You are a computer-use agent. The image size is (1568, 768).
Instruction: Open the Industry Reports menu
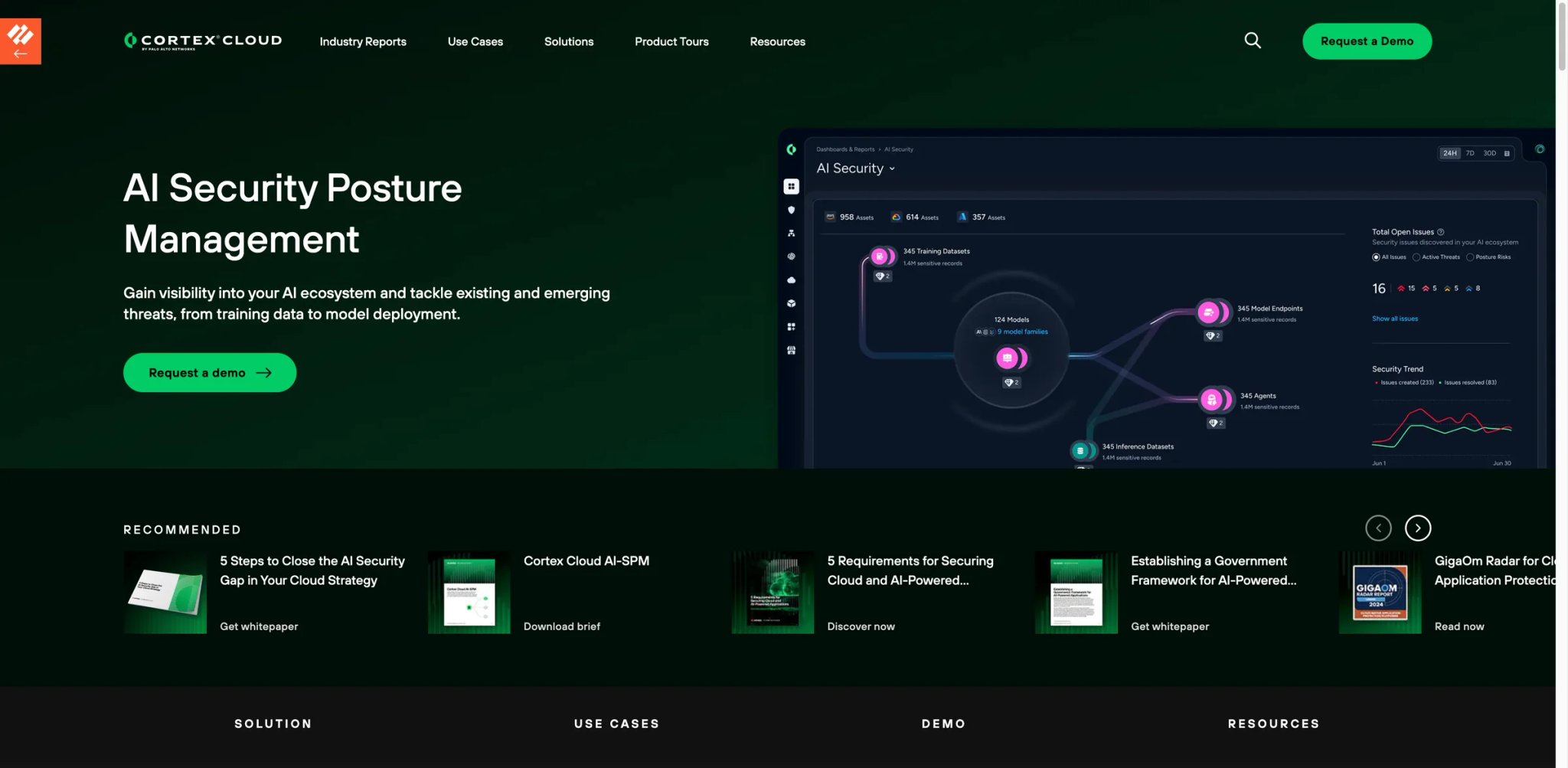[x=363, y=41]
